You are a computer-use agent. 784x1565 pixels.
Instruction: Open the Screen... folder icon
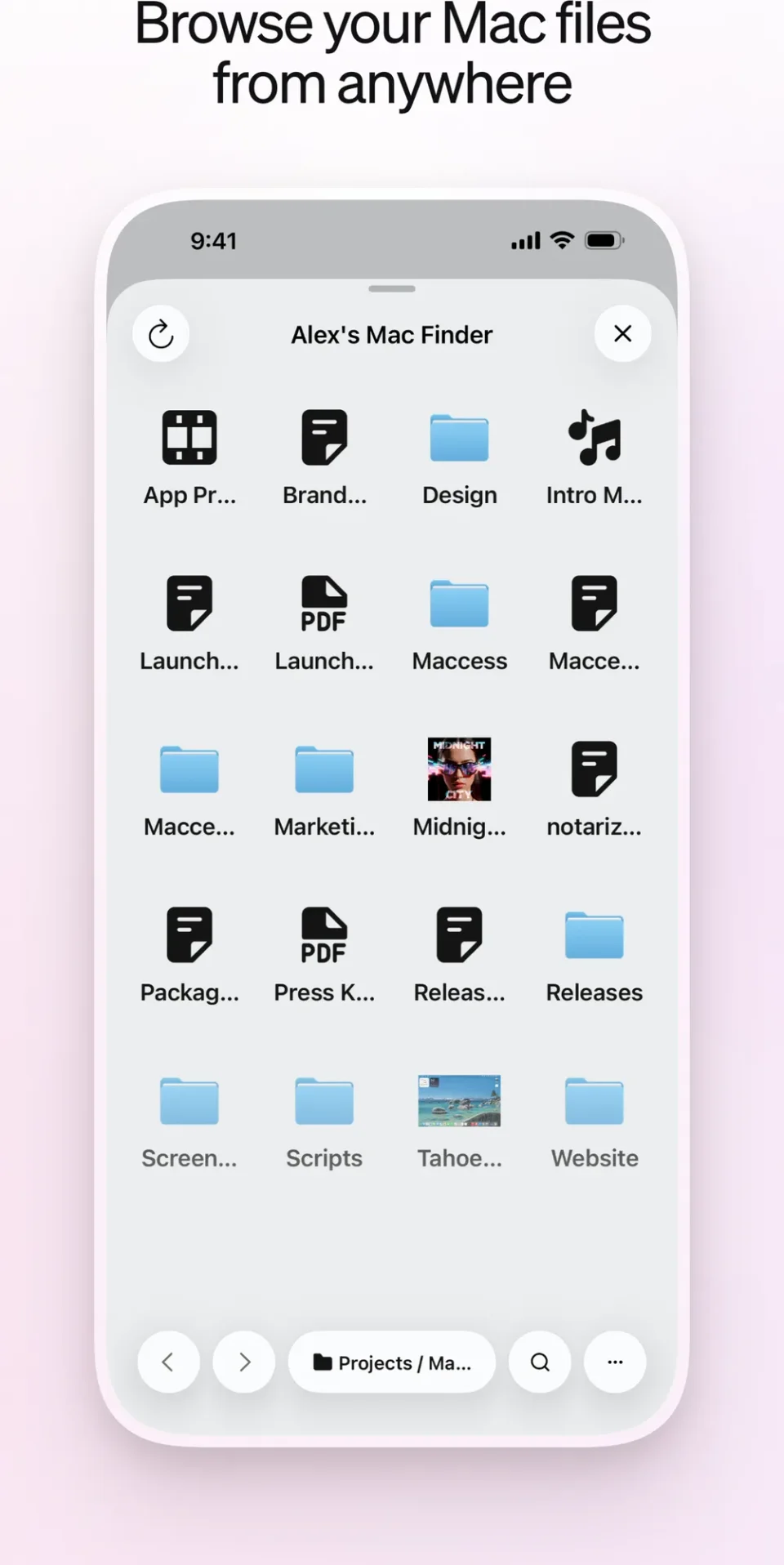189,1101
